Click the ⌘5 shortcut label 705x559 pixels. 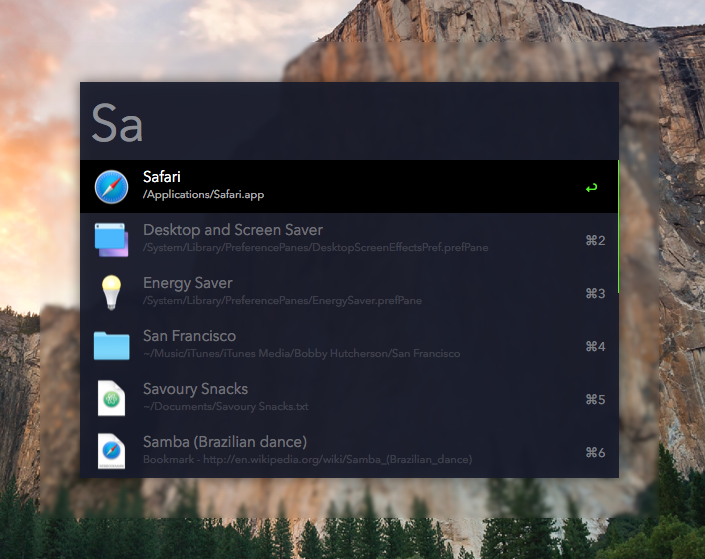(x=595, y=399)
